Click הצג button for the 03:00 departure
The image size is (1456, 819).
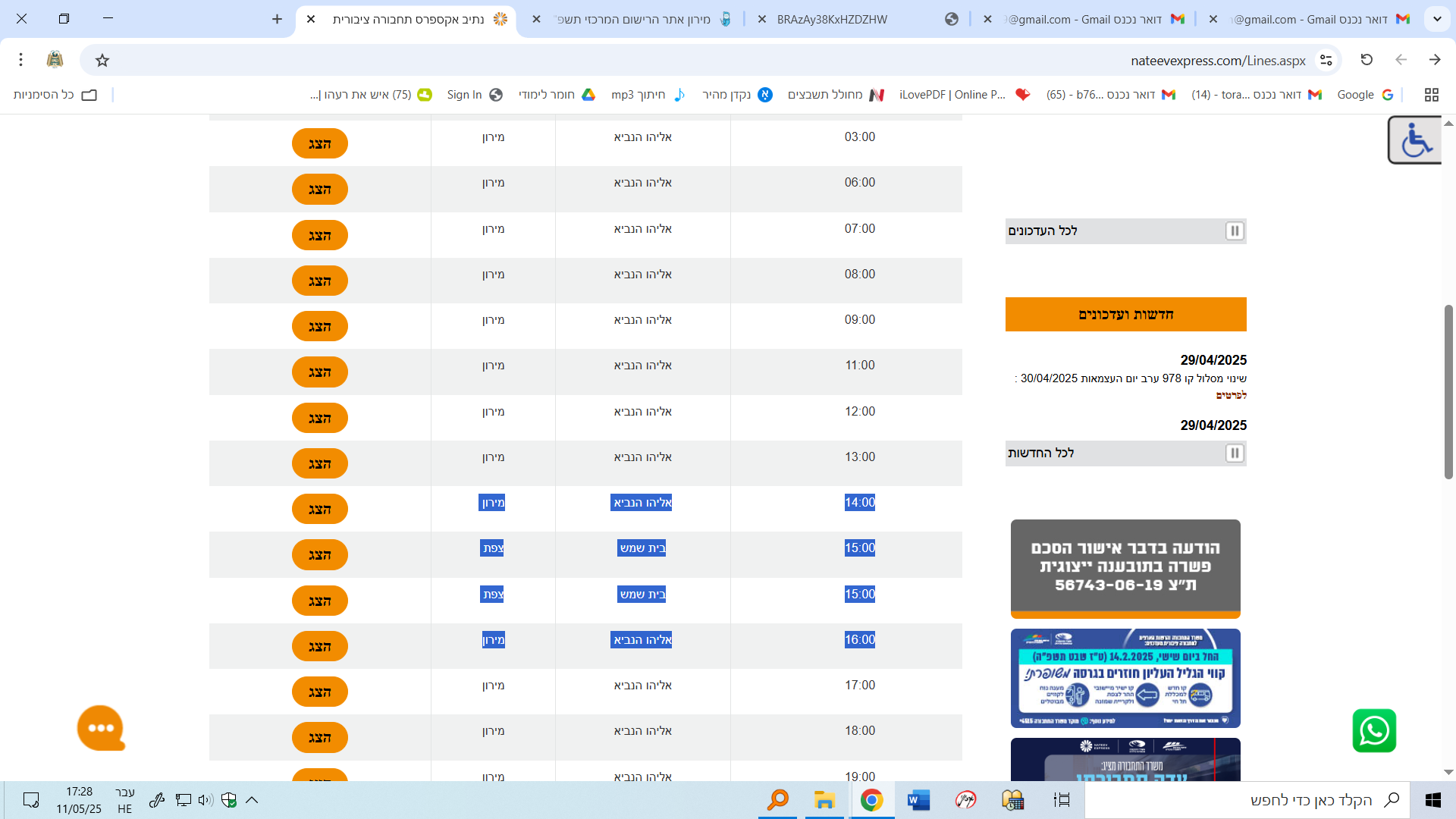[x=319, y=144]
